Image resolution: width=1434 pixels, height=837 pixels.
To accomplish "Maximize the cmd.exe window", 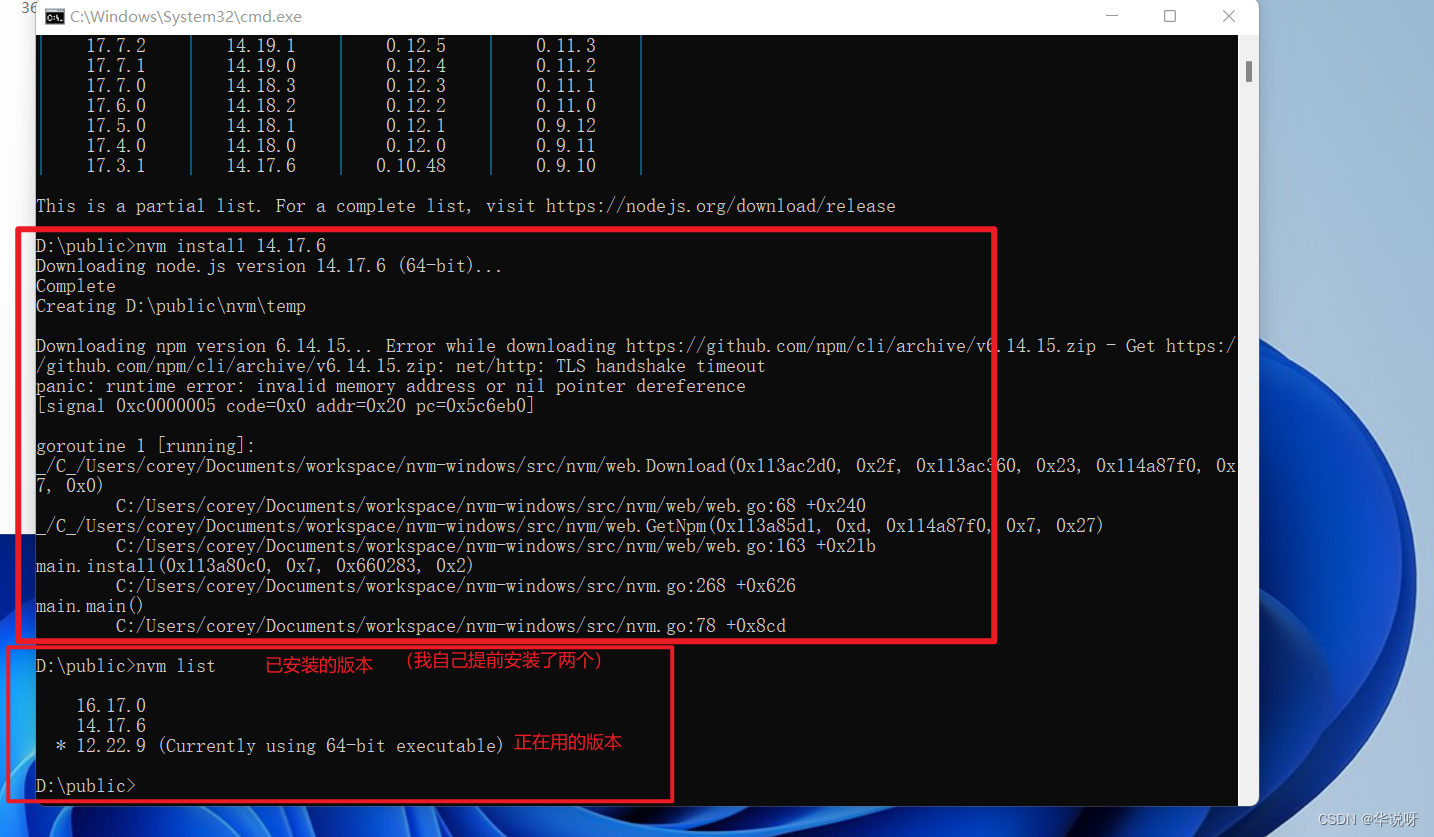I will pyautogui.click(x=1170, y=17).
